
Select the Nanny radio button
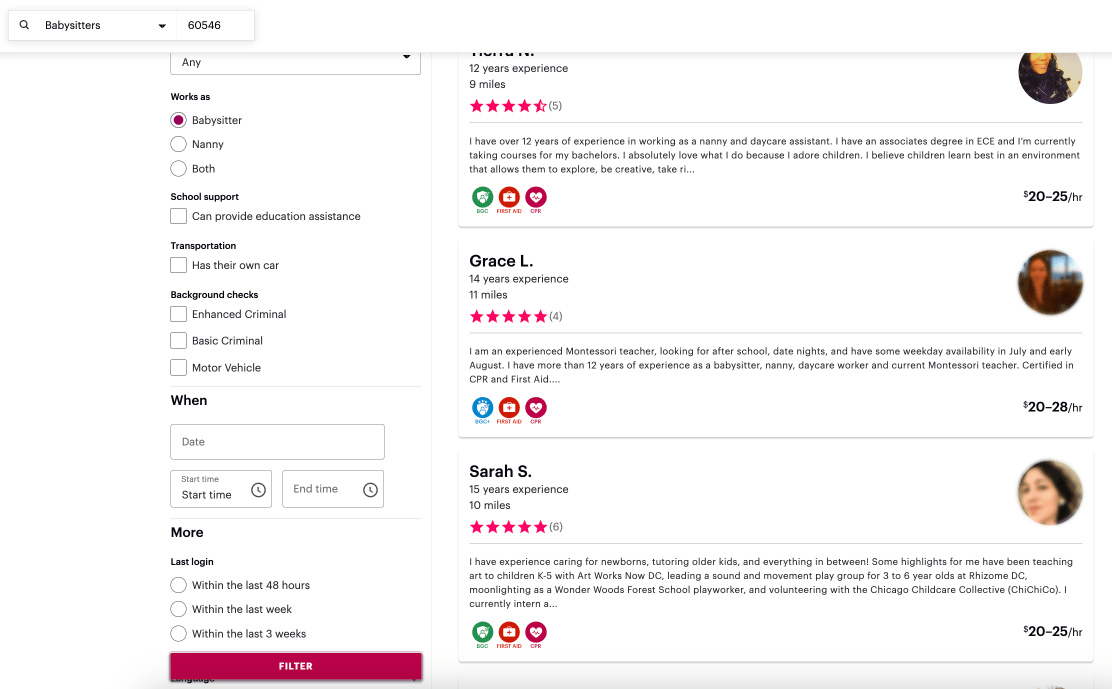pos(178,144)
